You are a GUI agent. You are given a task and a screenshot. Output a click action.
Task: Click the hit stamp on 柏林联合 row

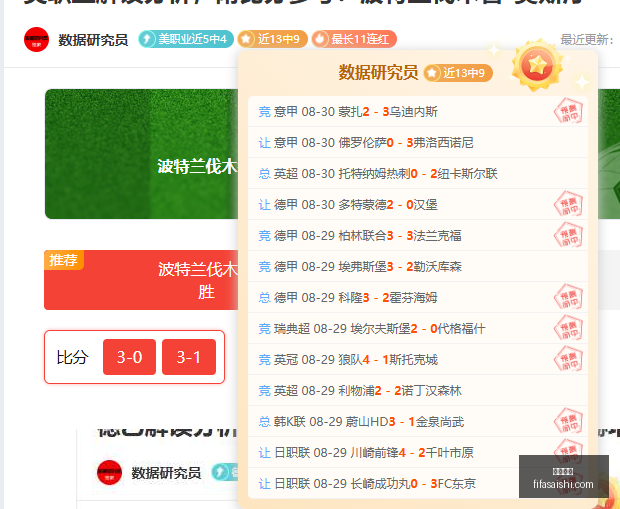point(569,235)
